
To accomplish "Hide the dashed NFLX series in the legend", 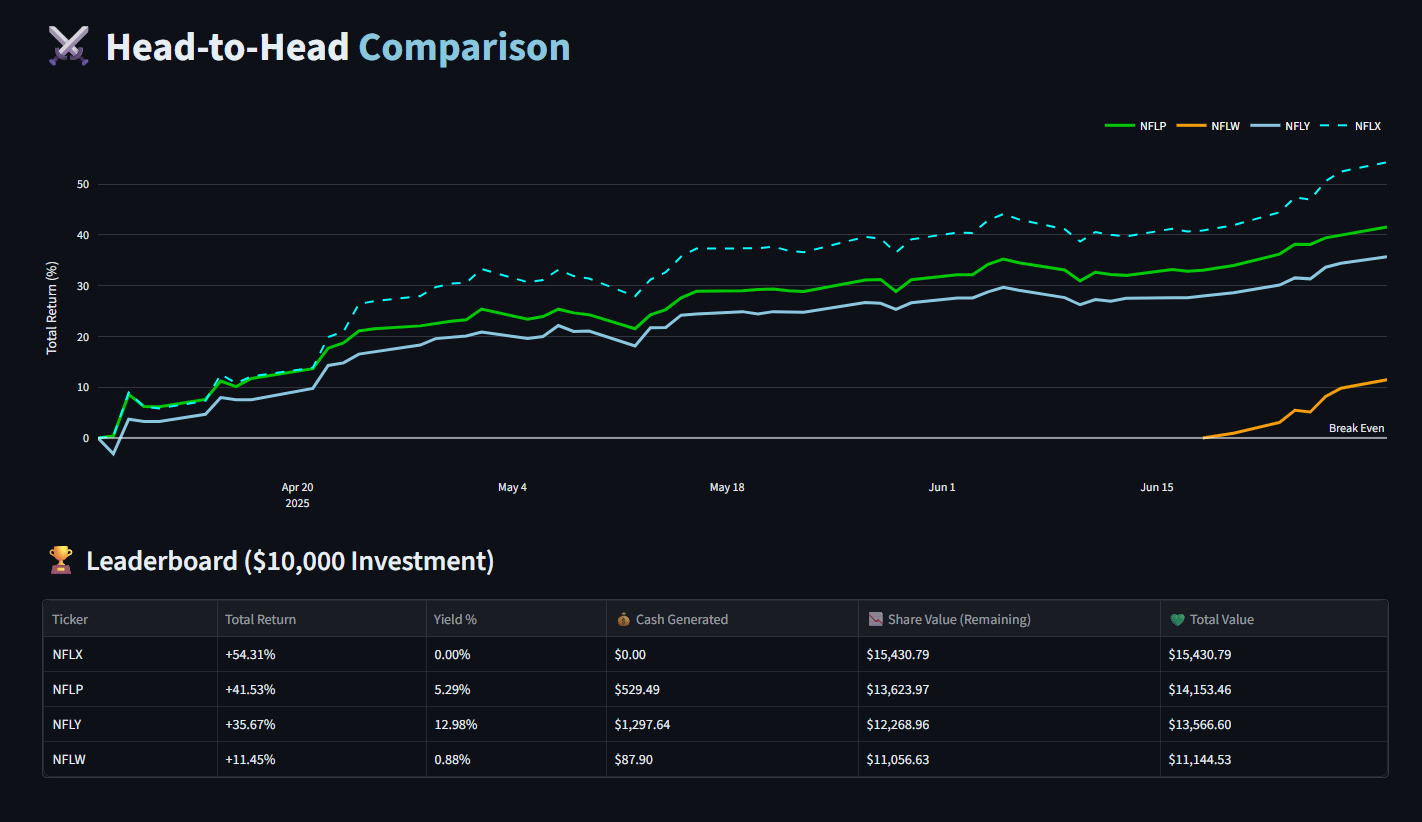I will pos(1351,126).
